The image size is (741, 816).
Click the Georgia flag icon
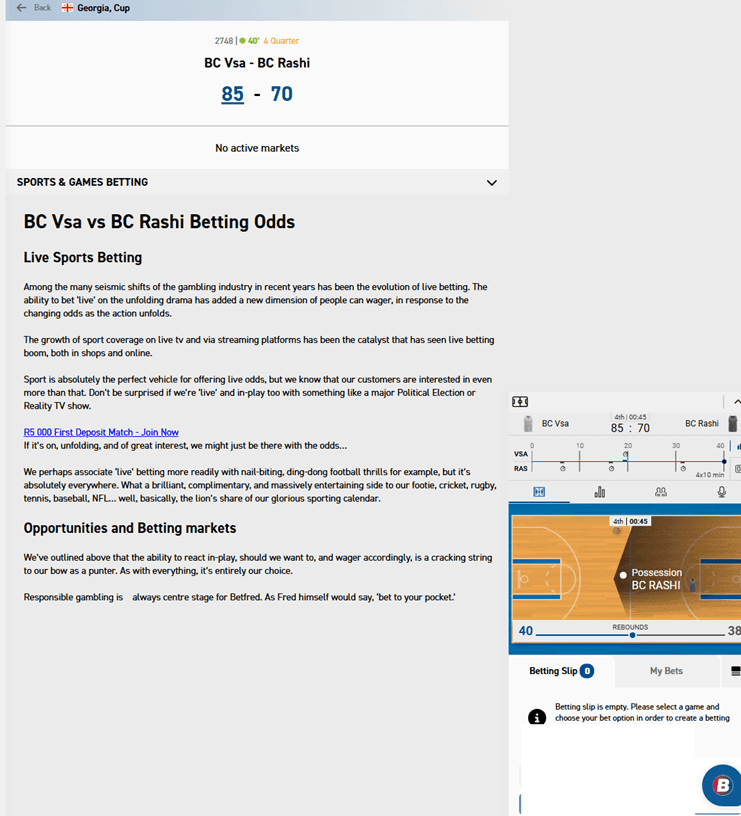coord(68,8)
